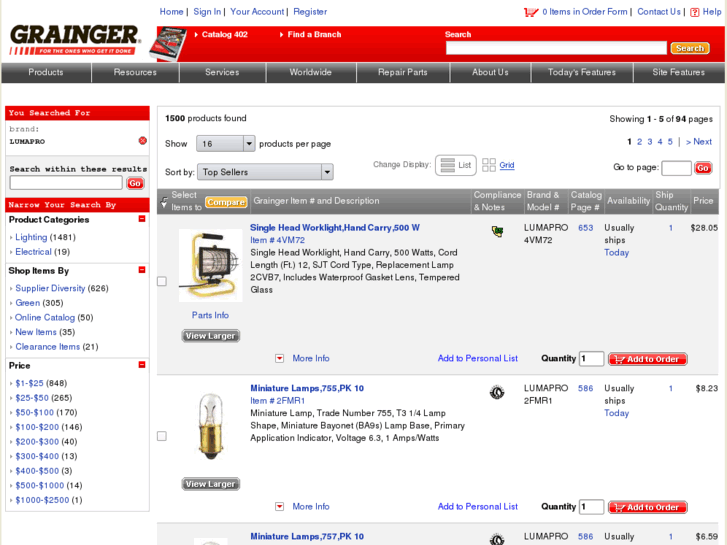This screenshot has width=727, height=545.
Task: Click Add to Order for Miniature Lamps 755
Action: point(648,507)
